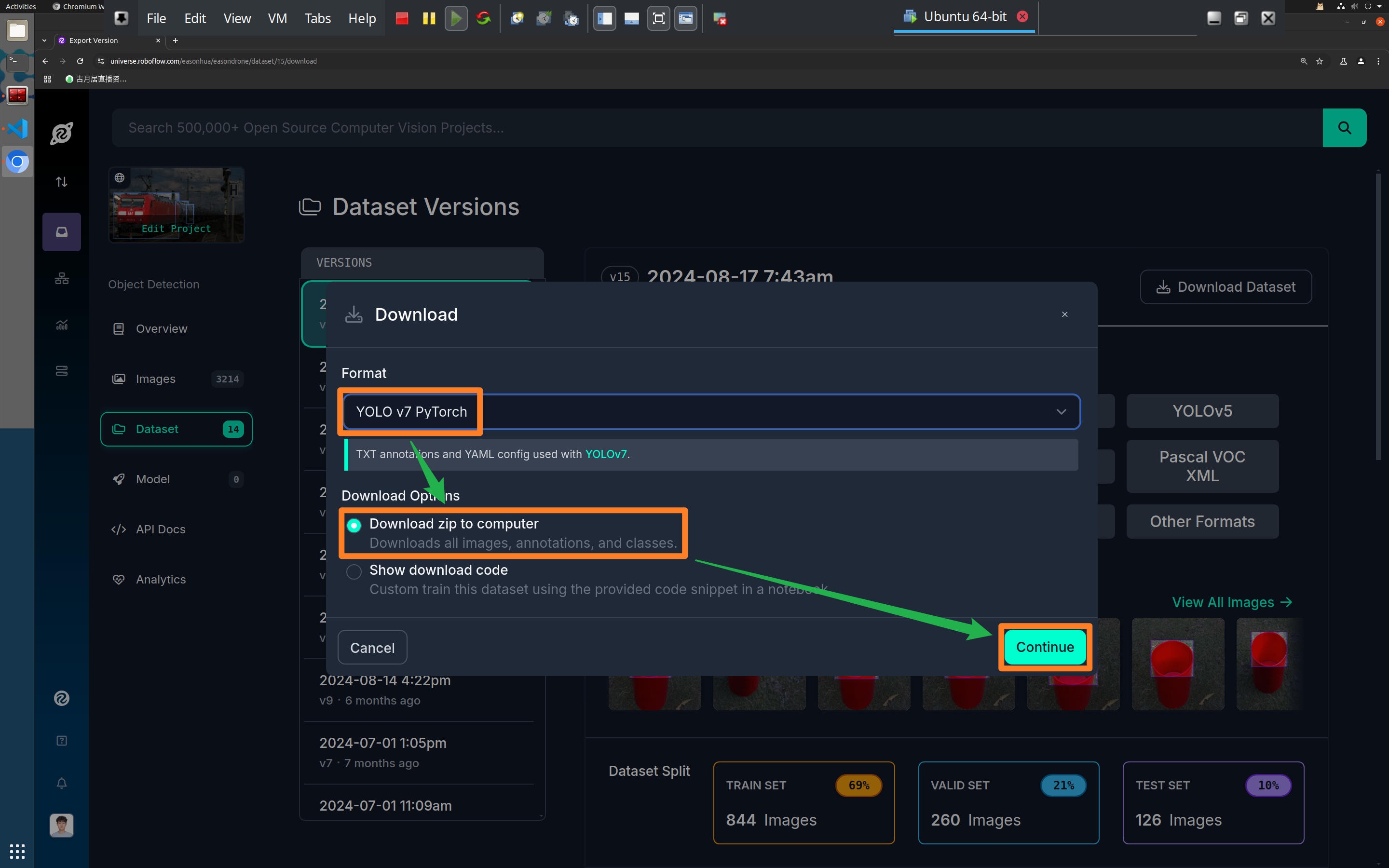Click the VMware restart guest icon
Viewport: 1389px width, 868px height.
[483, 18]
